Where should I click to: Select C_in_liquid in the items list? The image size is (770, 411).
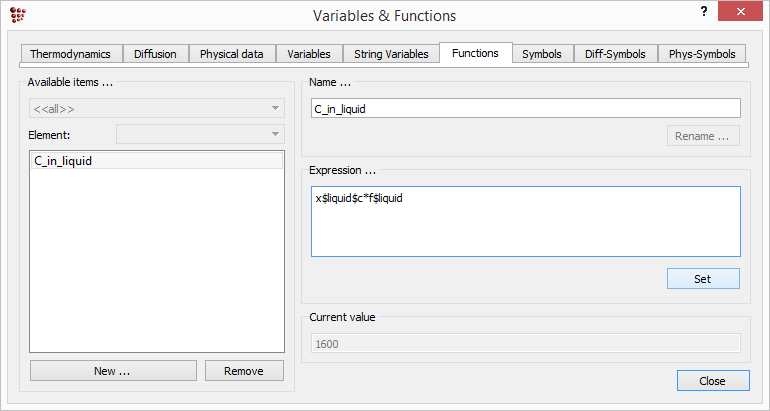(64, 160)
